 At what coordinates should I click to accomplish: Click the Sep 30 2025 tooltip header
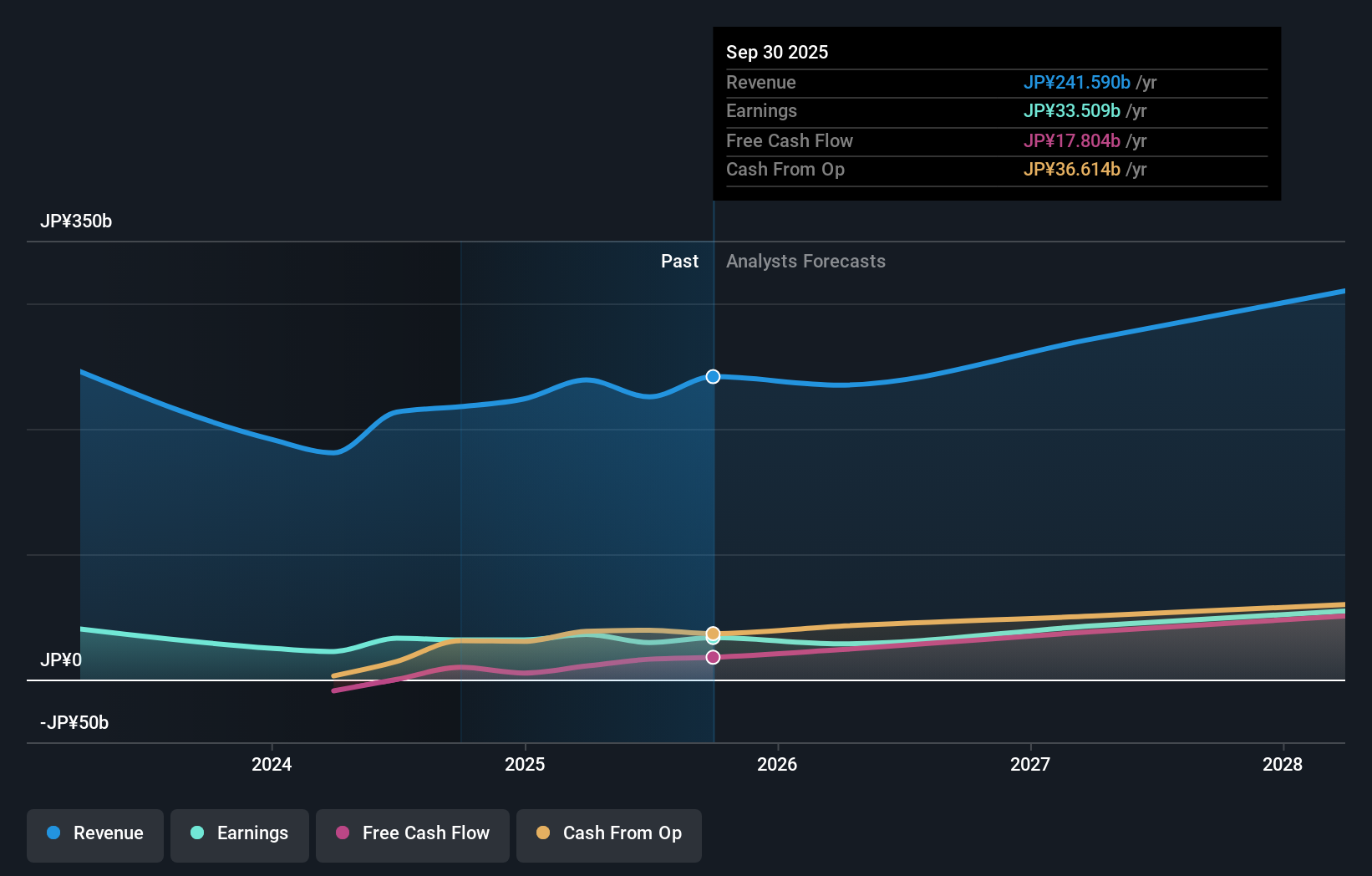(777, 52)
